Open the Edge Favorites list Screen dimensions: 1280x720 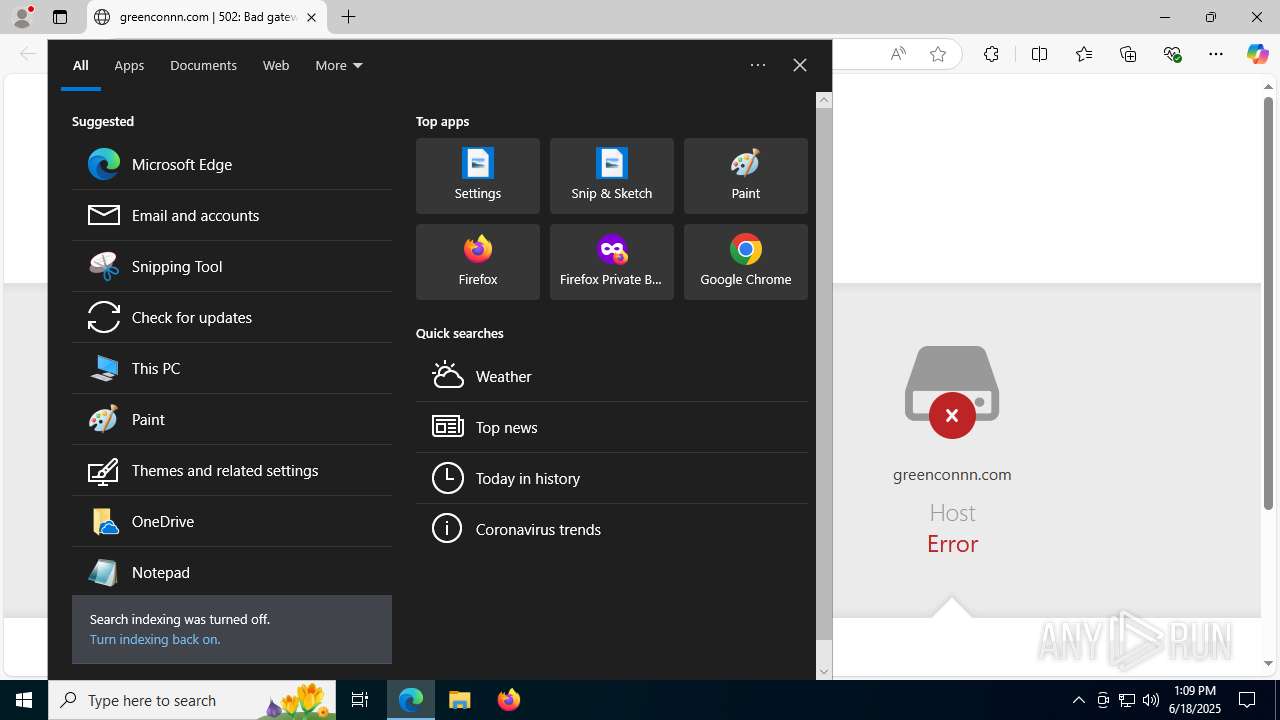(x=1084, y=54)
